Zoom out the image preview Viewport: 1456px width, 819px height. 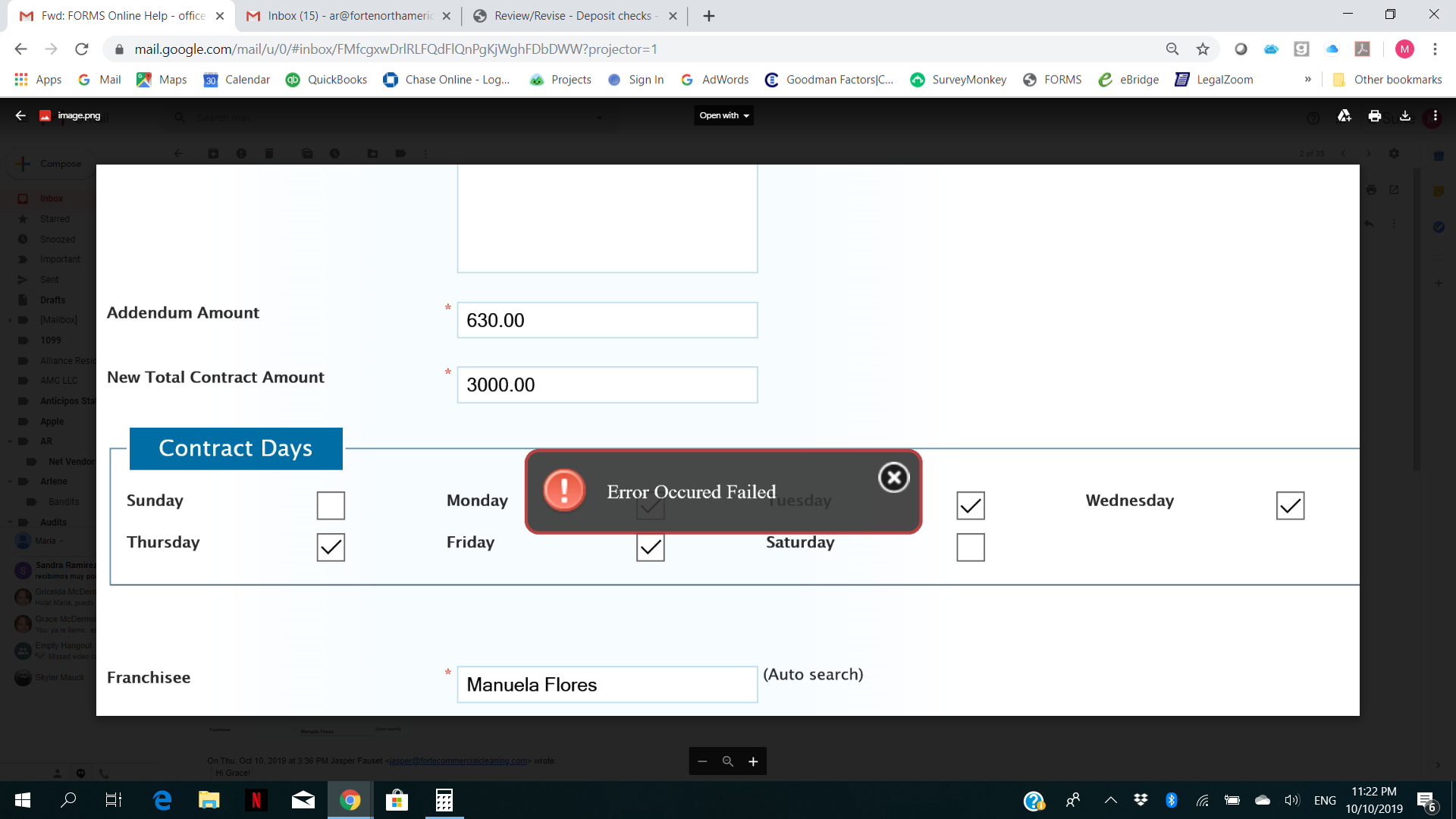point(702,761)
